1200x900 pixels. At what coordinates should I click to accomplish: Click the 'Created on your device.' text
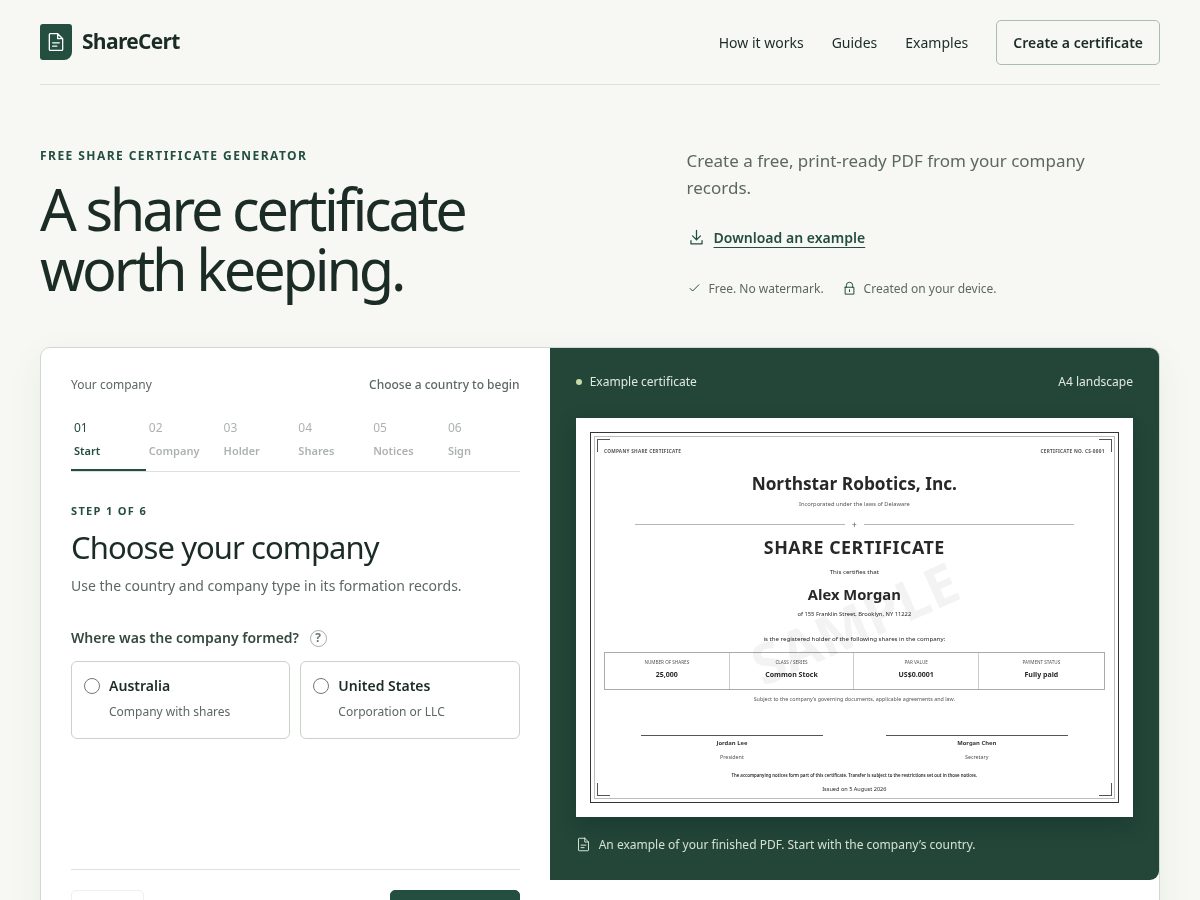pos(930,288)
